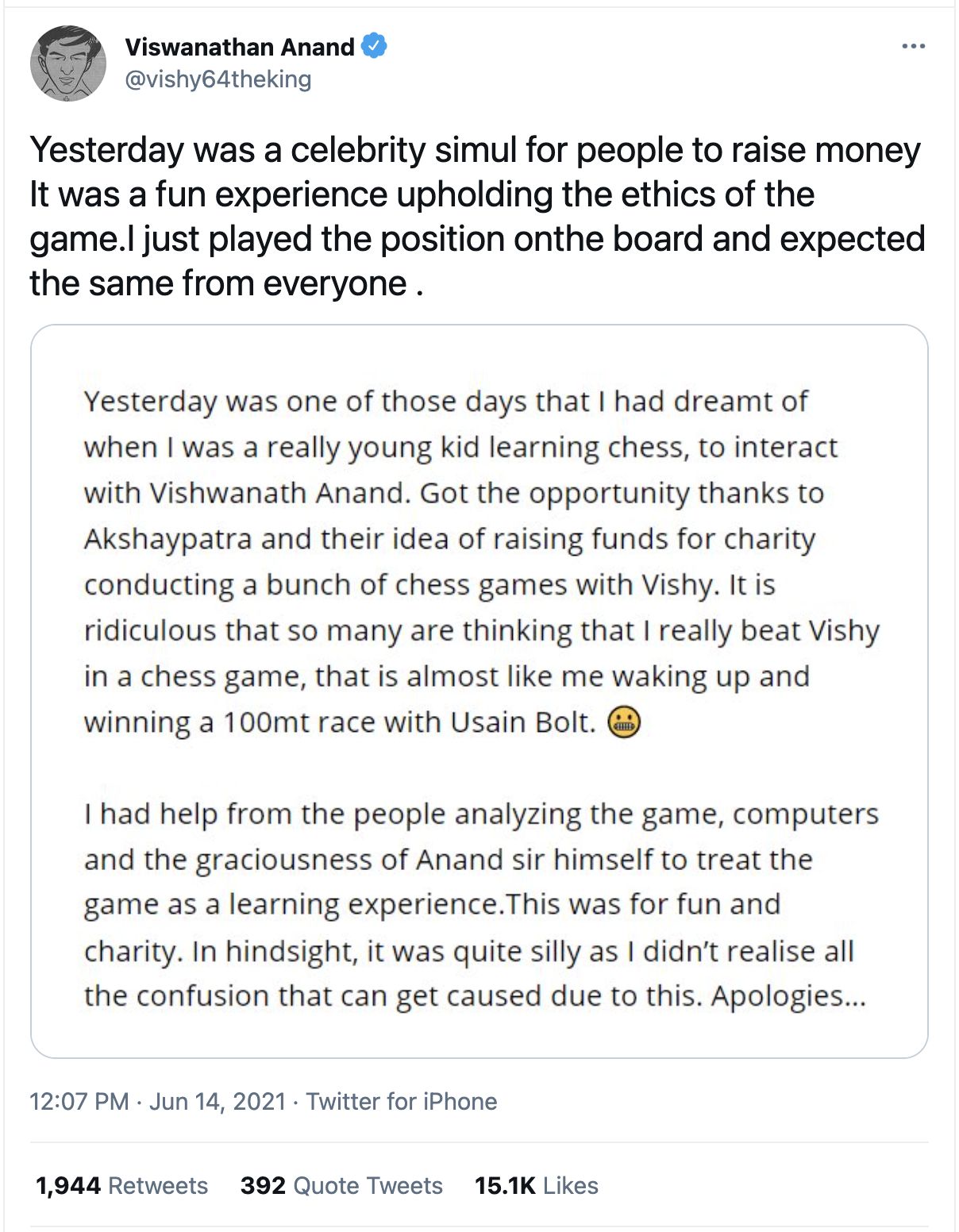Click the Twitter for iPhone source label
The image size is (959, 1232).
point(402,1101)
